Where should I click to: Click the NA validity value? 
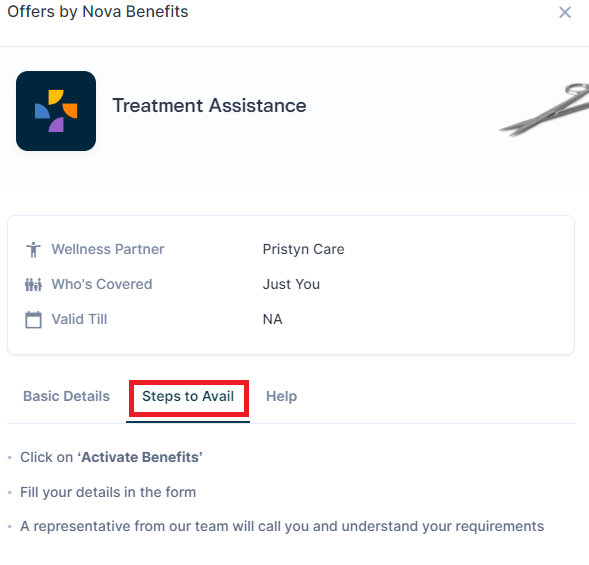pos(272,319)
